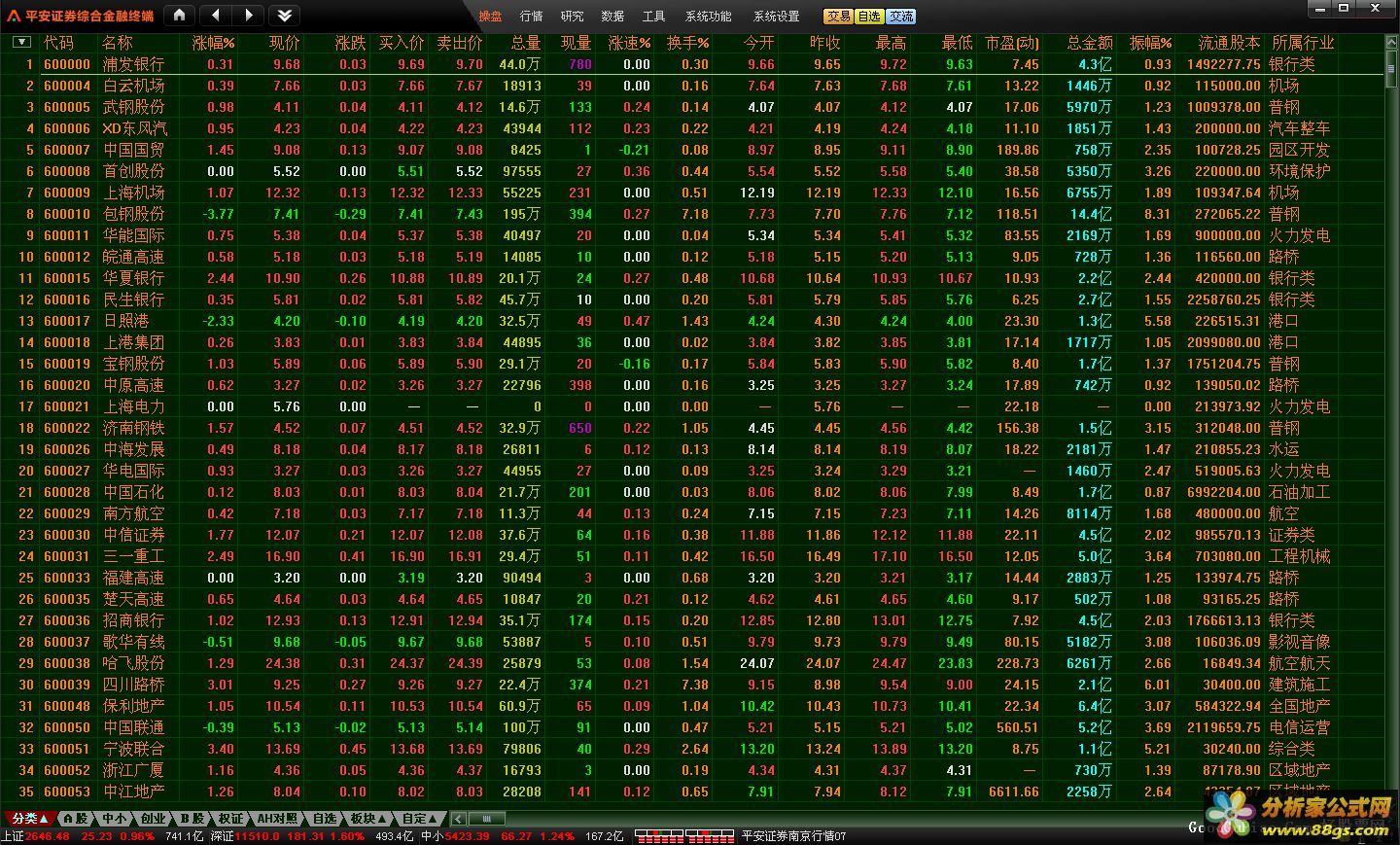Open the 研究 menu
Image resolution: width=1400 pixels, height=845 pixels.
(x=572, y=17)
